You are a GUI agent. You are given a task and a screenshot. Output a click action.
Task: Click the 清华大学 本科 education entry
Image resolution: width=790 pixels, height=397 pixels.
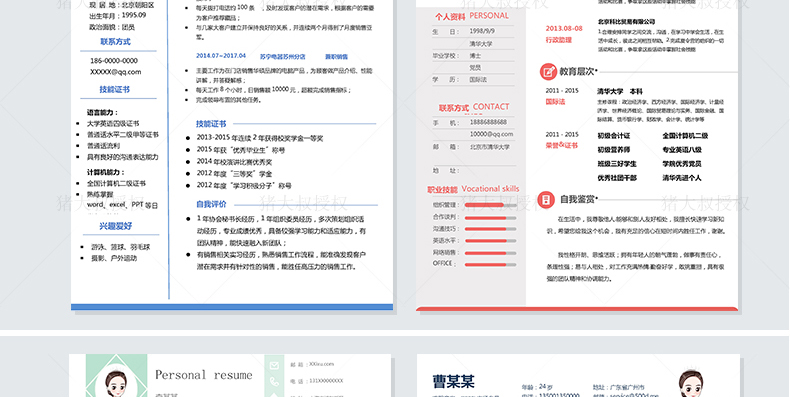[620, 92]
